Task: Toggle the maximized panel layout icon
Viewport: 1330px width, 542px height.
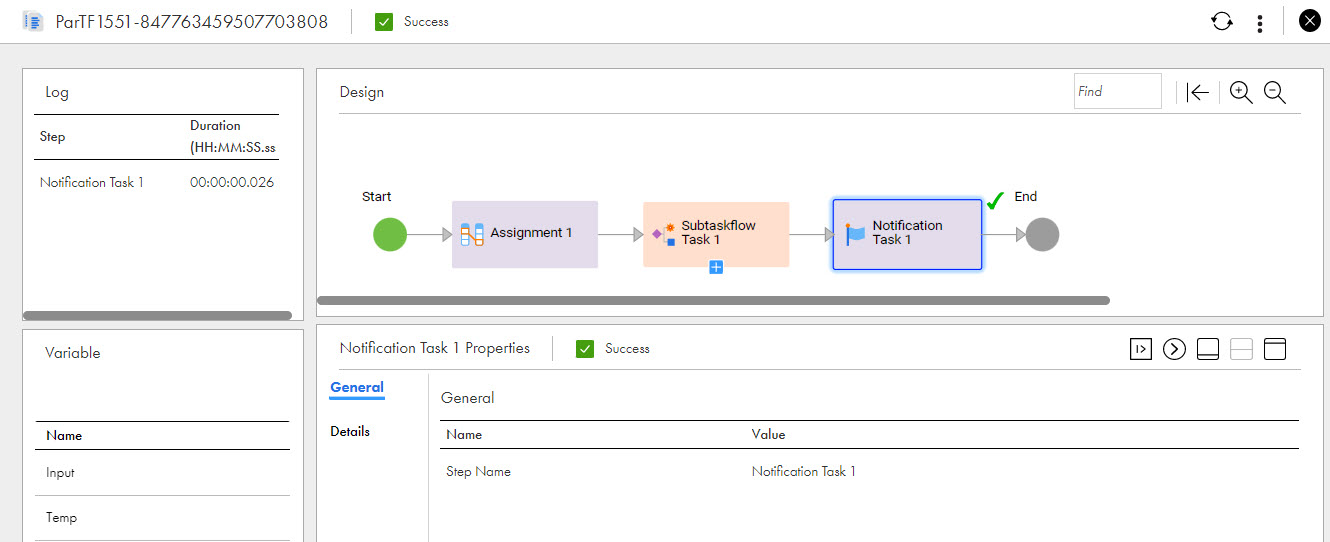Action: pos(1275,348)
